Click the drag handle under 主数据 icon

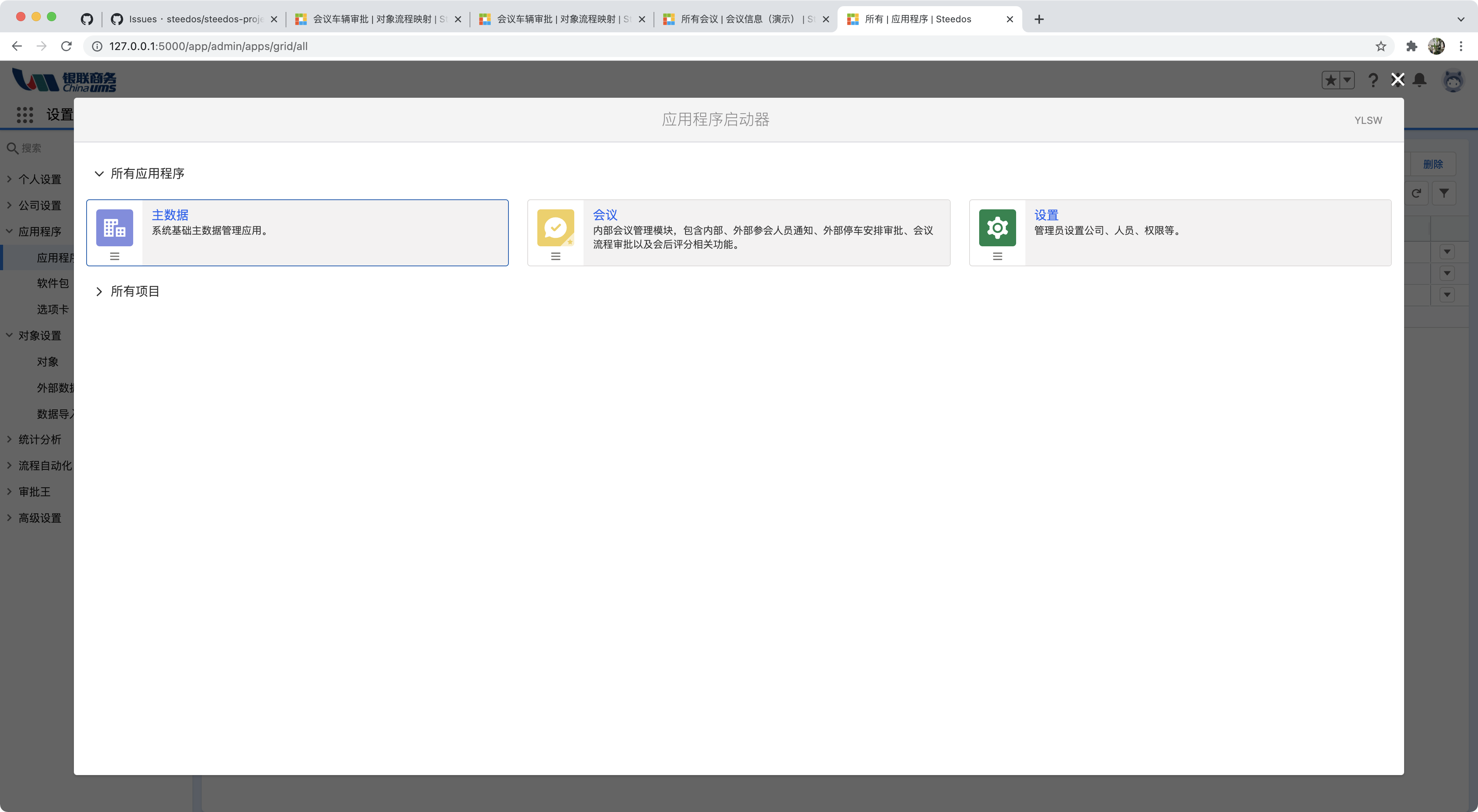114,257
